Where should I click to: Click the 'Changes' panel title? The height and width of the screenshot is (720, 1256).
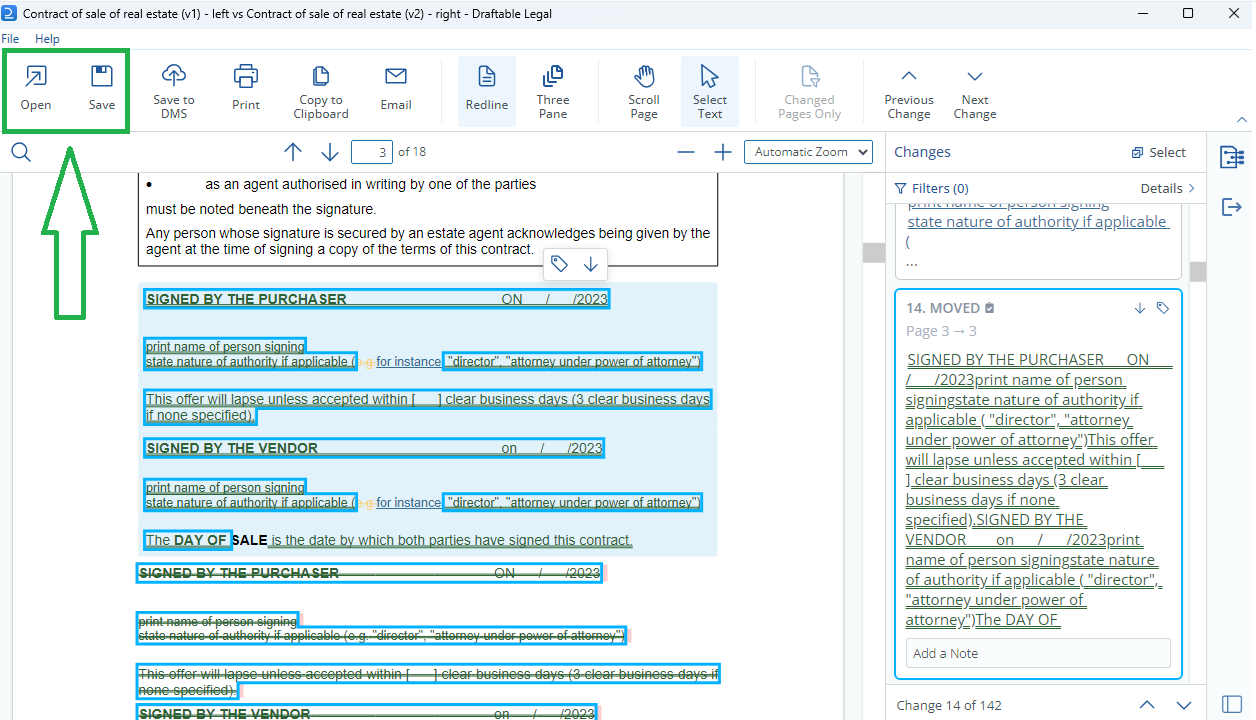point(922,152)
